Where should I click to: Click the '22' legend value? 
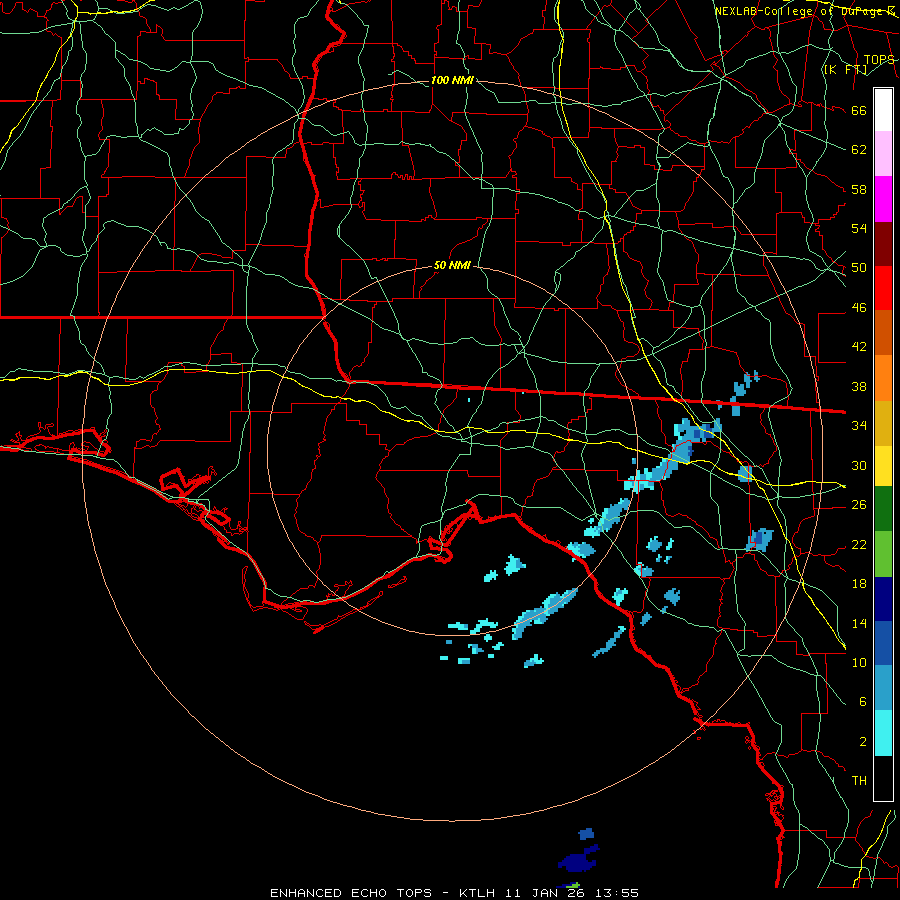tap(859, 544)
